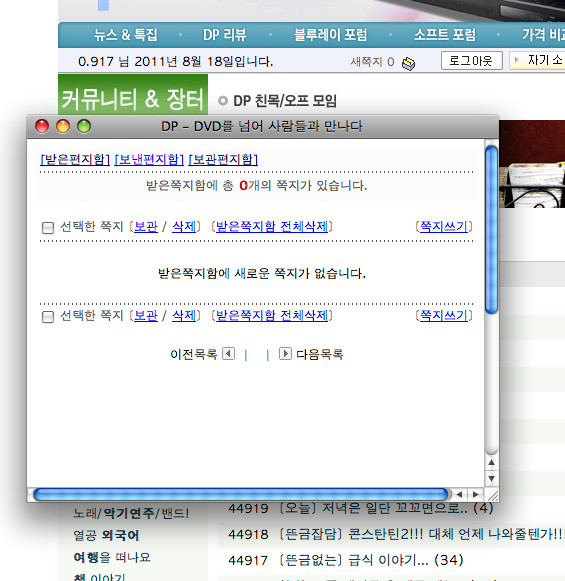The width and height of the screenshot is (565, 581).
Task: Click the 커뮤니티 & 장터 banner
Action: coord(133,95)
